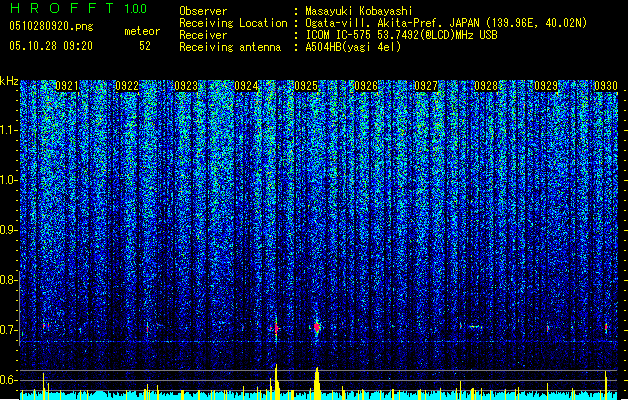Click the 0922 time marker label
This screenshot has height=400, width=629.
(127, 86)
